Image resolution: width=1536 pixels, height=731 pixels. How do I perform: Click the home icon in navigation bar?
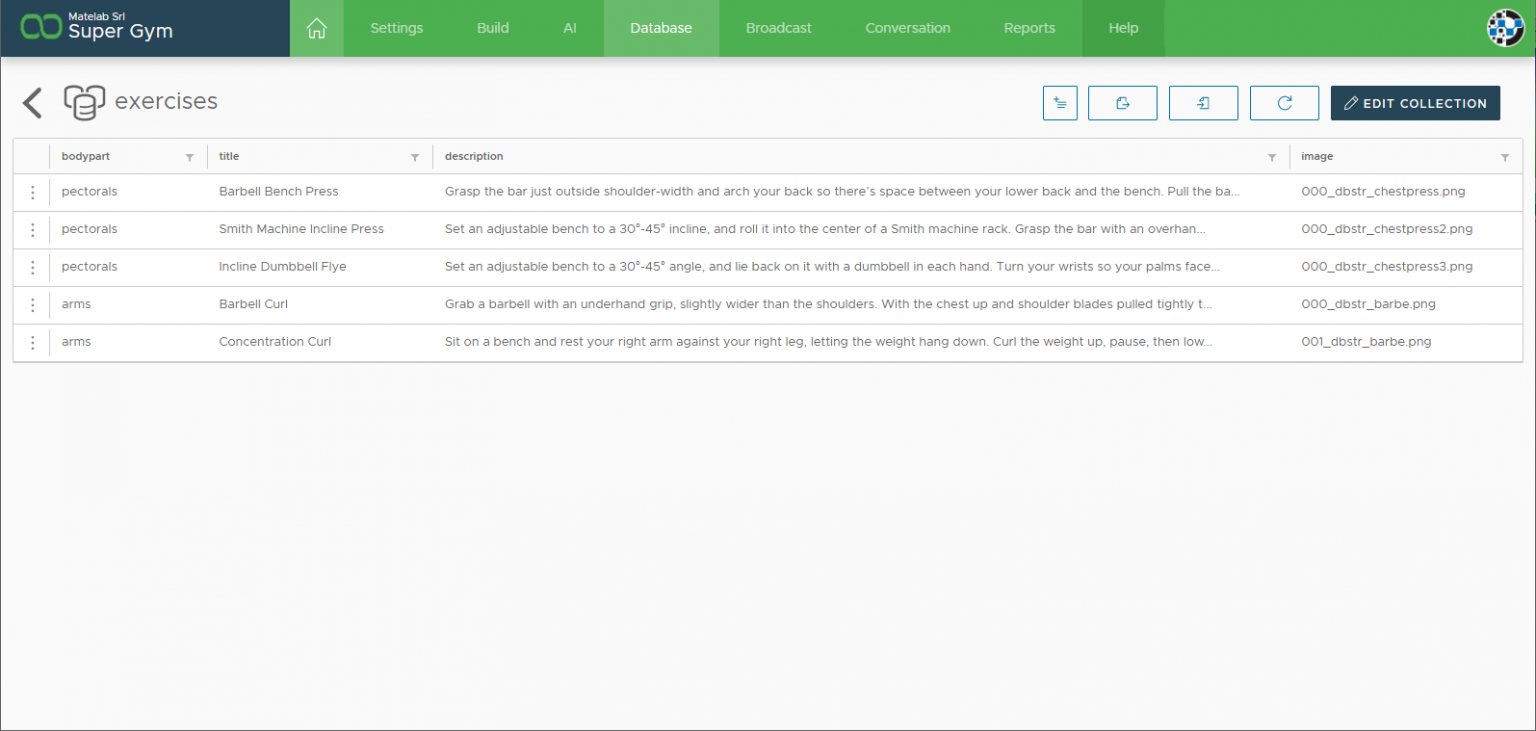(316, 28)
